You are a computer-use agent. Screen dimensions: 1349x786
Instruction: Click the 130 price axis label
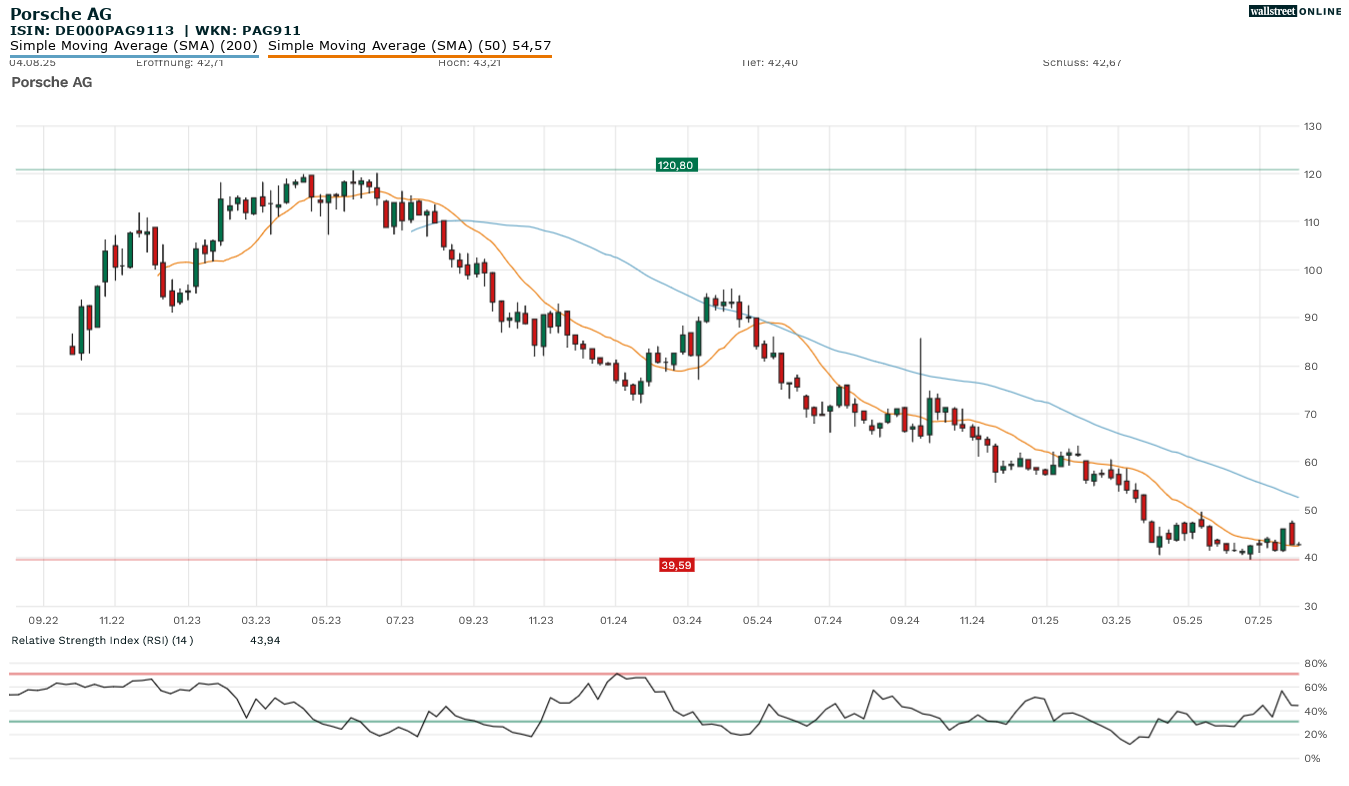(x=1313, y=126)
